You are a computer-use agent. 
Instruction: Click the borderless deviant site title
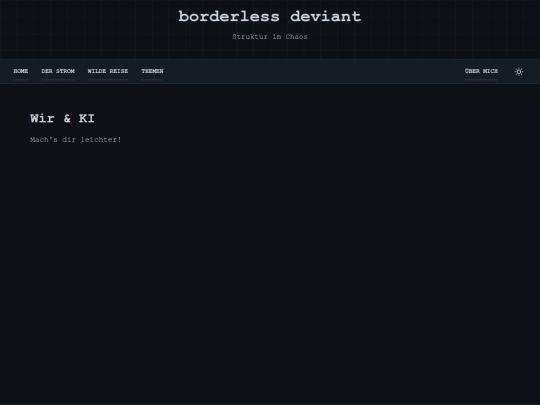(270, 16)
